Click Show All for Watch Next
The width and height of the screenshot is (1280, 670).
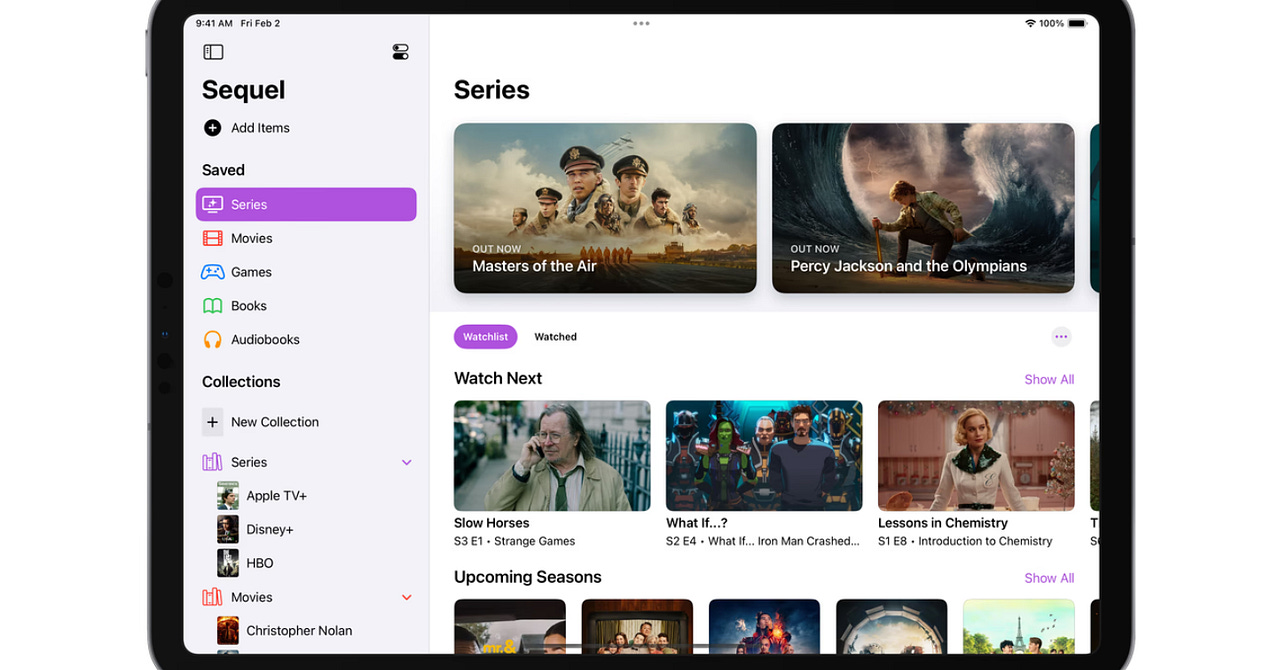[x=1049, y=379]
